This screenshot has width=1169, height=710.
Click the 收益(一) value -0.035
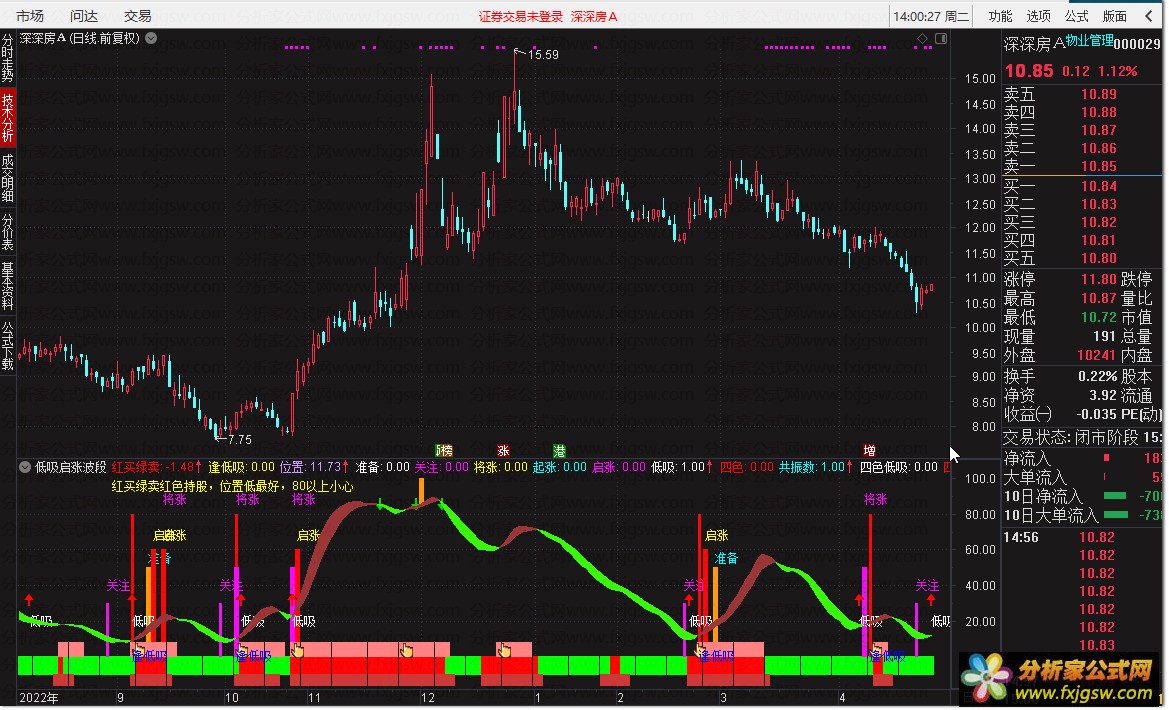click(1096, 414)
